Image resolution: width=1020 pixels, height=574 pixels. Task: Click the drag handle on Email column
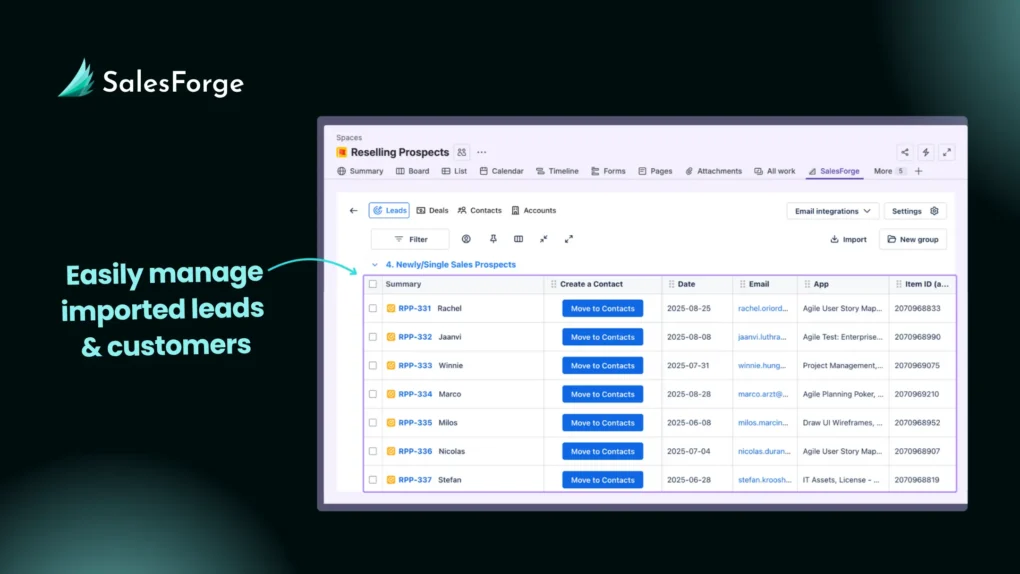pyautogui.click(x=742, y=284)
